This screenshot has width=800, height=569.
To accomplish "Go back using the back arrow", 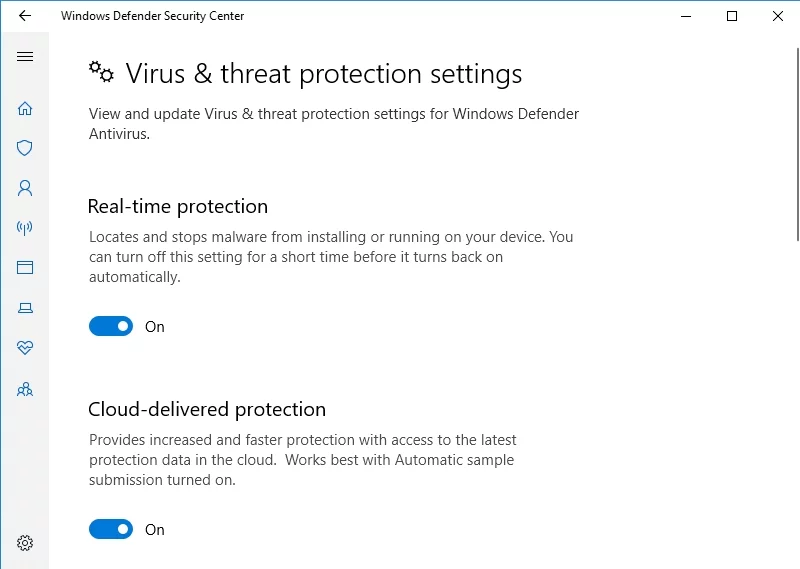I will [25, 16].
